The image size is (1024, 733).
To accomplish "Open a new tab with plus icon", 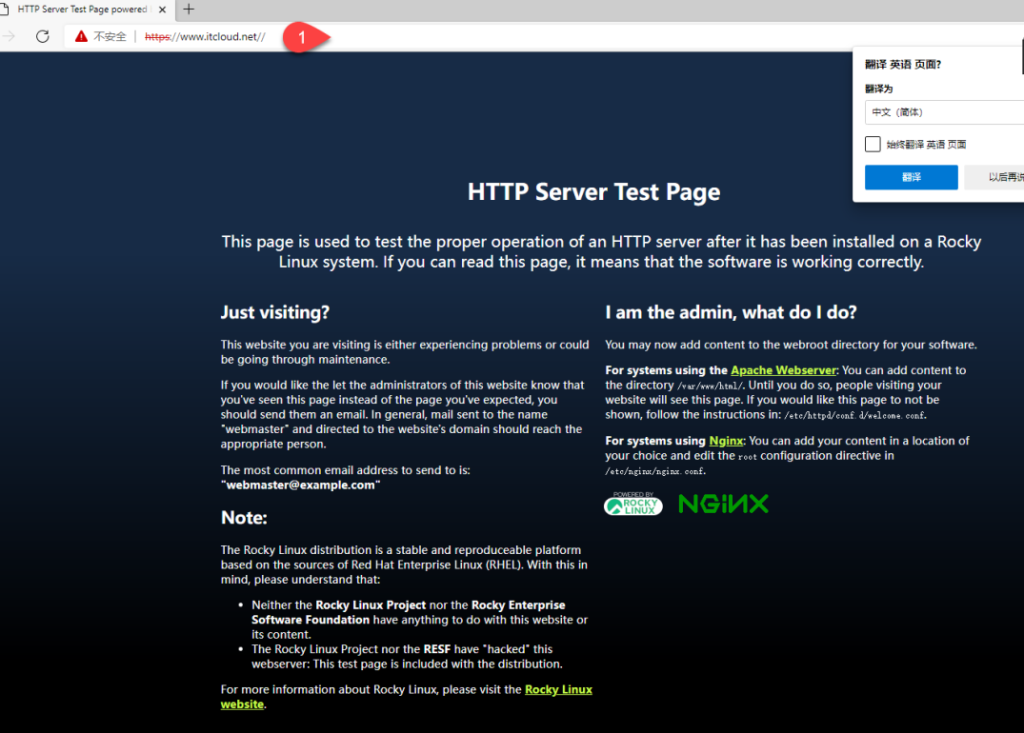I will click(x=188, y=9).
